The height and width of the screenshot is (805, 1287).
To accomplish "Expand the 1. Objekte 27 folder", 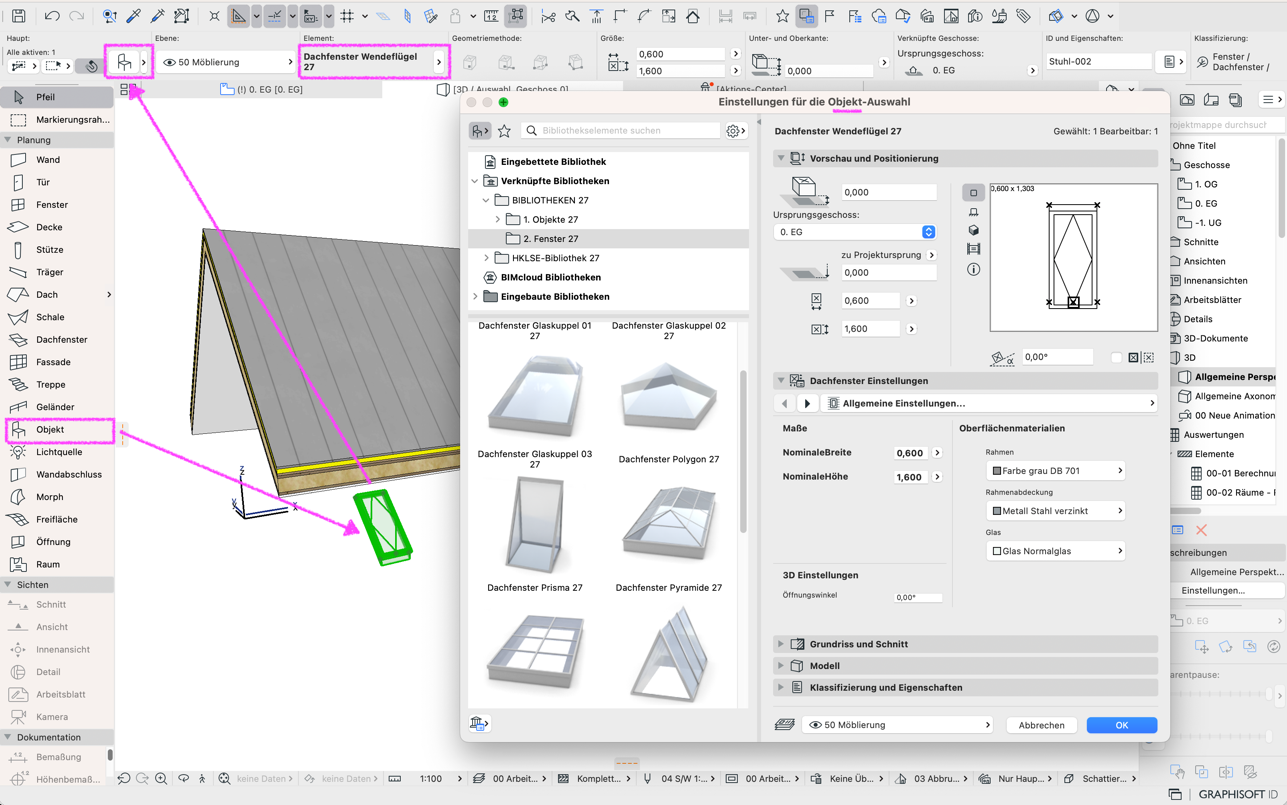I will click(498, 219).
